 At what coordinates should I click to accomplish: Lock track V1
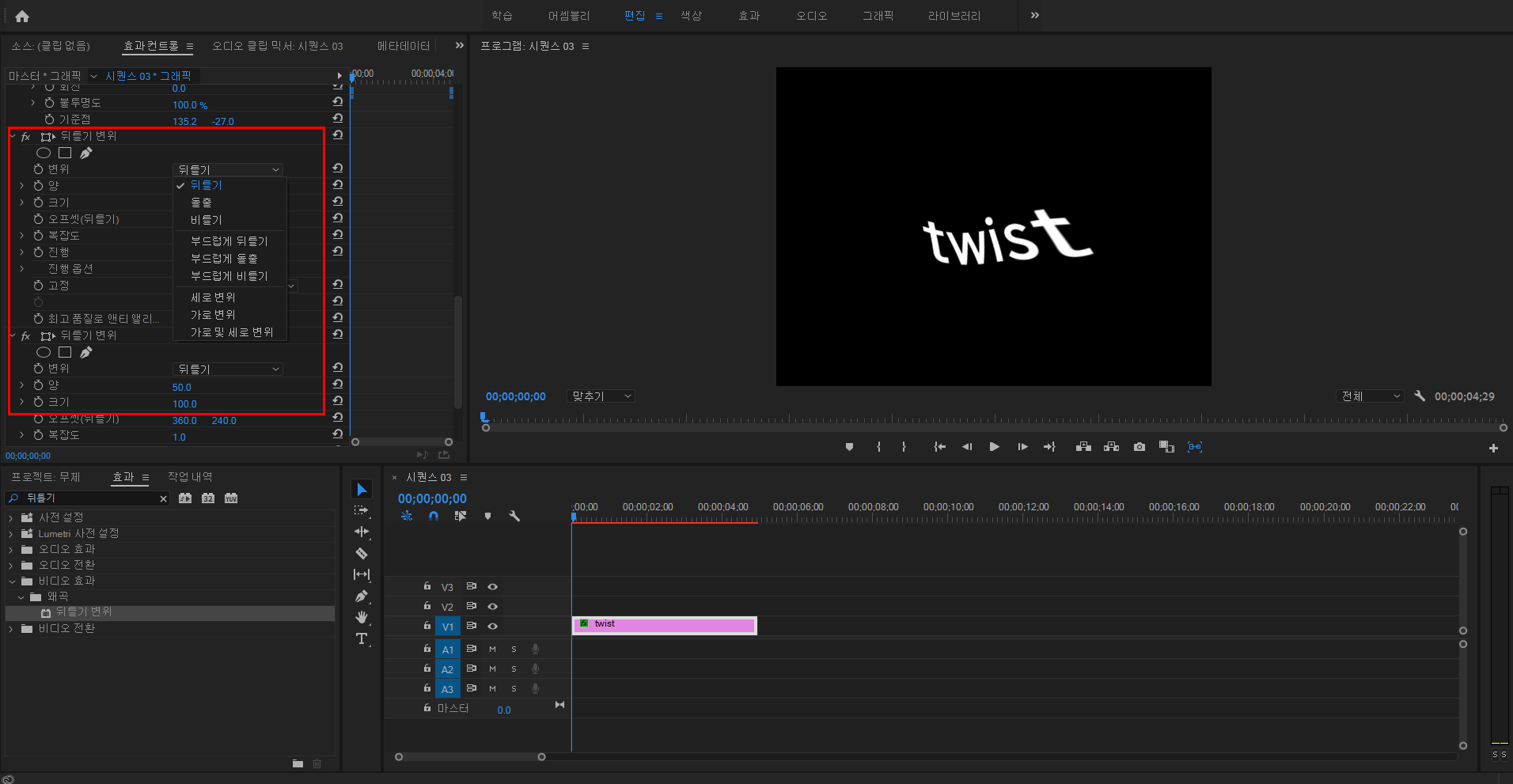(427, 626)
